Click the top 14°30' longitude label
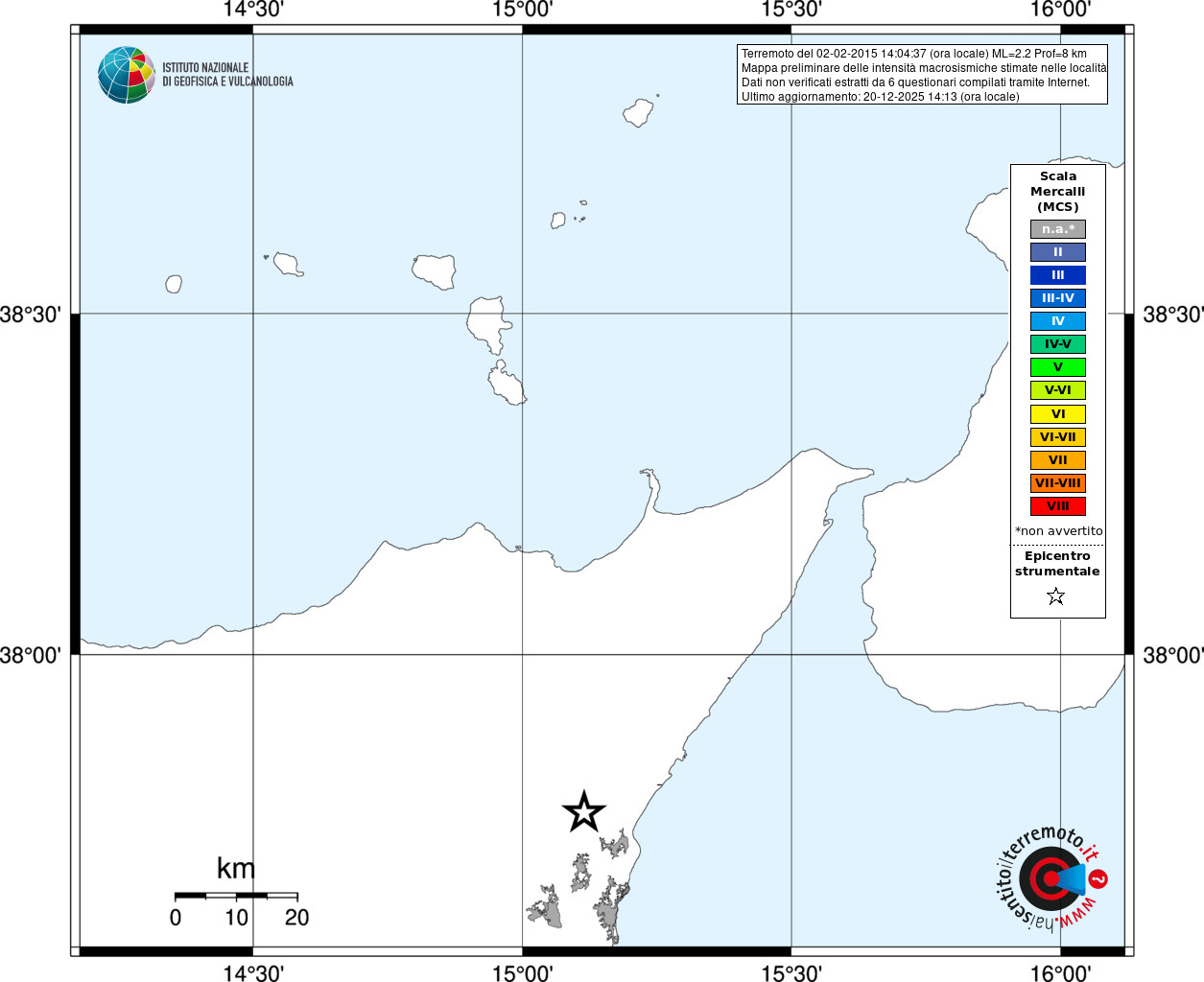1204x982 pixels. point(253,10)
